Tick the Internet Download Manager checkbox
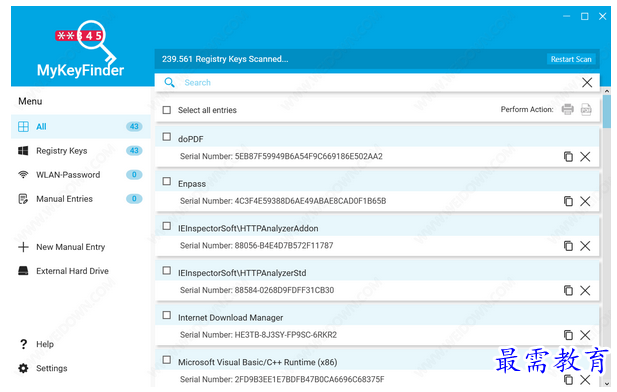This screenshot has width=617, height=392. (167, 315)
